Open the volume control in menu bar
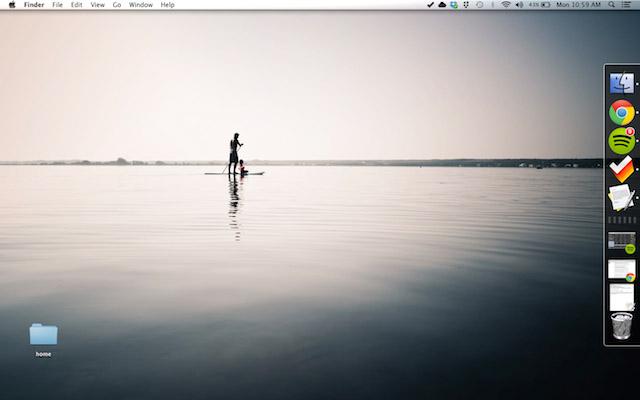Viewport: 640px width, 400px height. point(519,5)
